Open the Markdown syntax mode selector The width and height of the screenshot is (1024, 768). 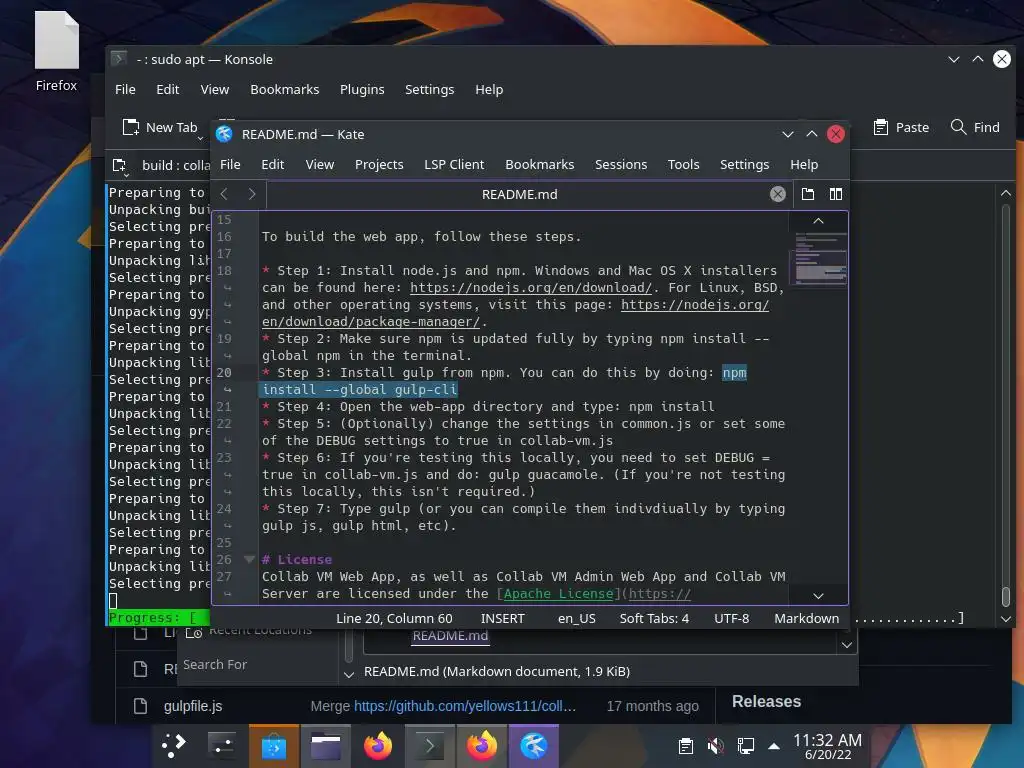(x=807, y=618)
